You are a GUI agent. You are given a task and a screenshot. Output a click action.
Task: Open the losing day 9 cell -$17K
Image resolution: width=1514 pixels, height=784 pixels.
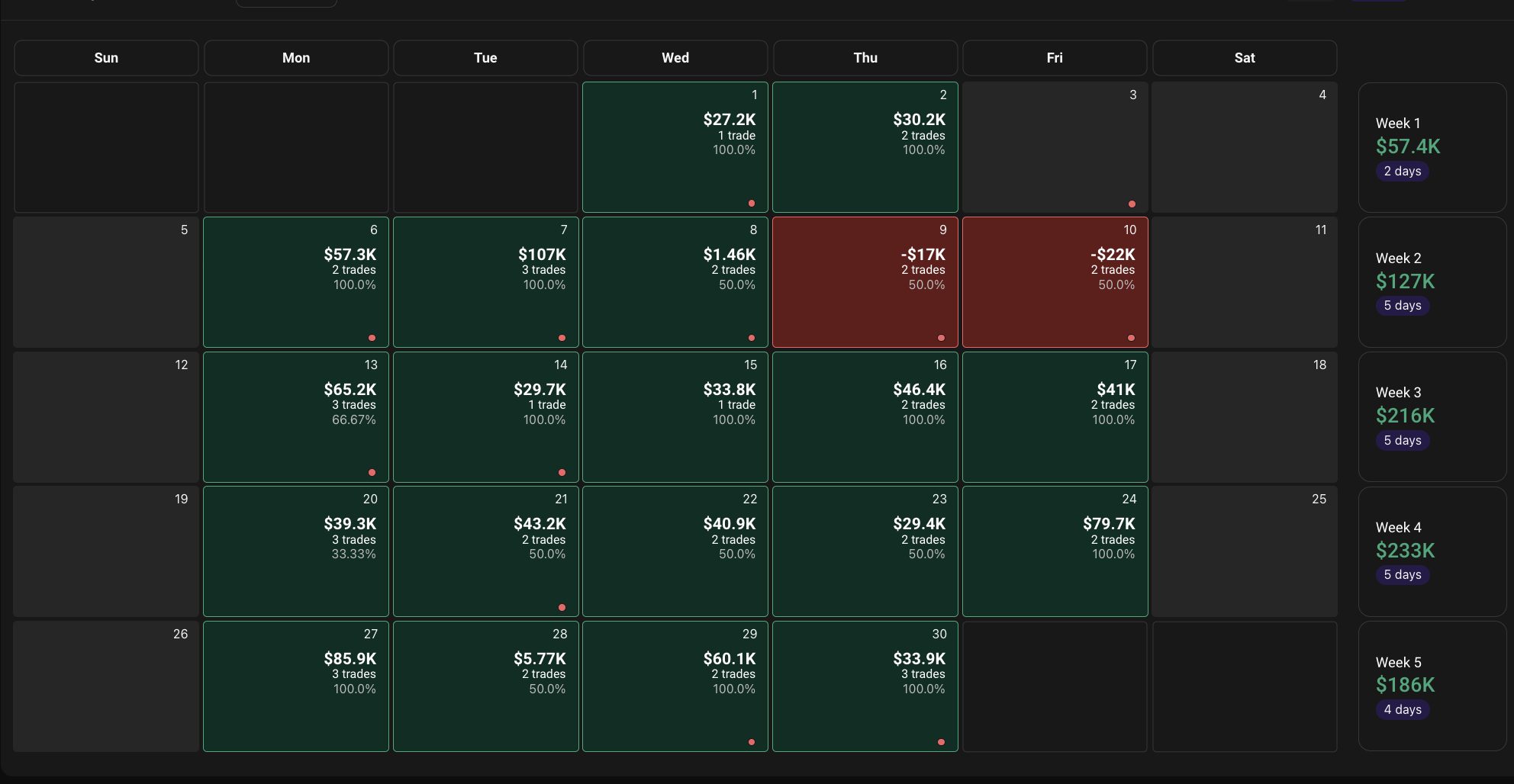pyautogui.click(x=865, y=282)
